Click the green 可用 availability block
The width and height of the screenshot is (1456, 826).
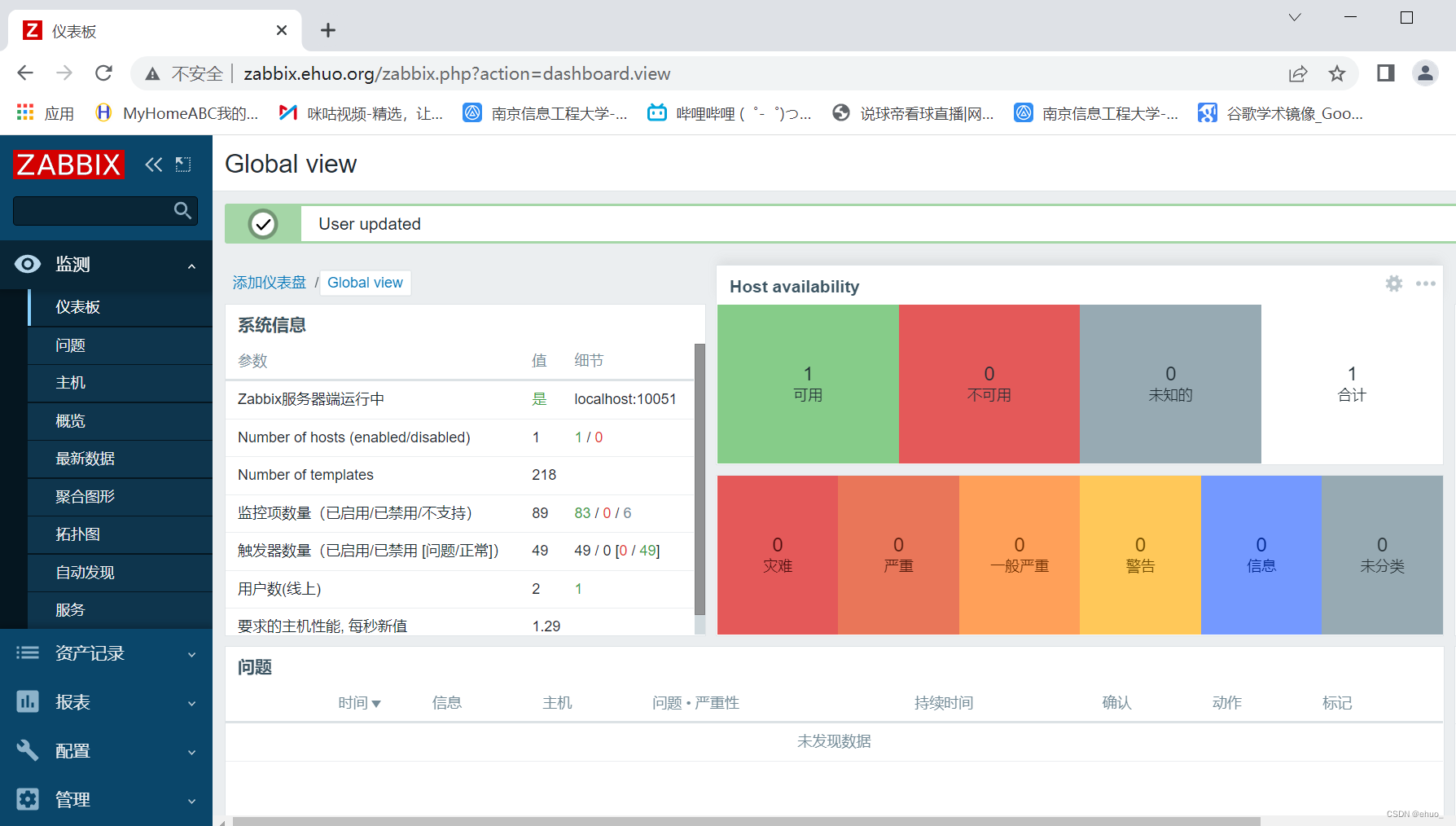(808, 384)
